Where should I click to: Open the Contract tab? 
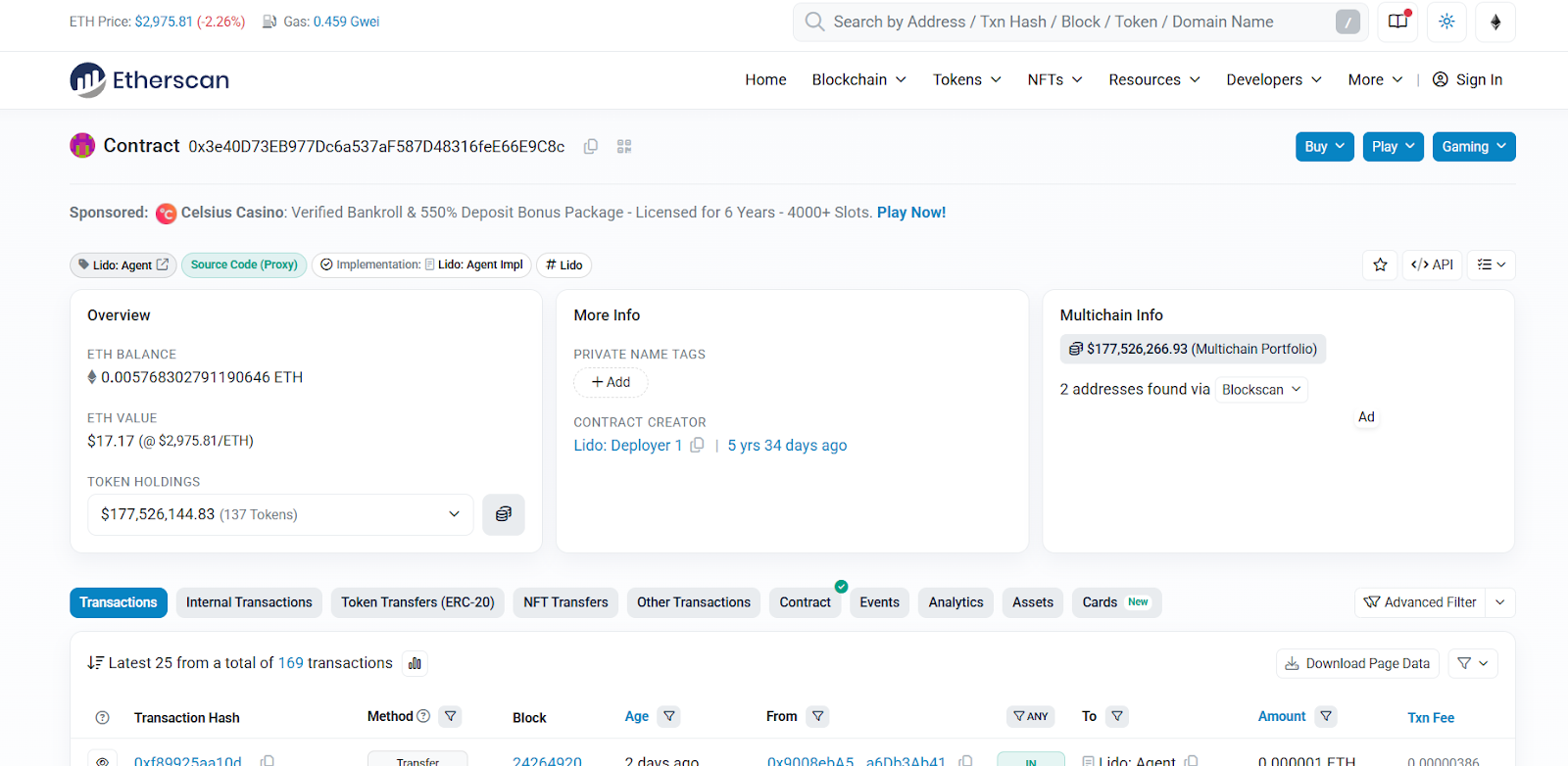pyautogui.click(x=805, y=602)
